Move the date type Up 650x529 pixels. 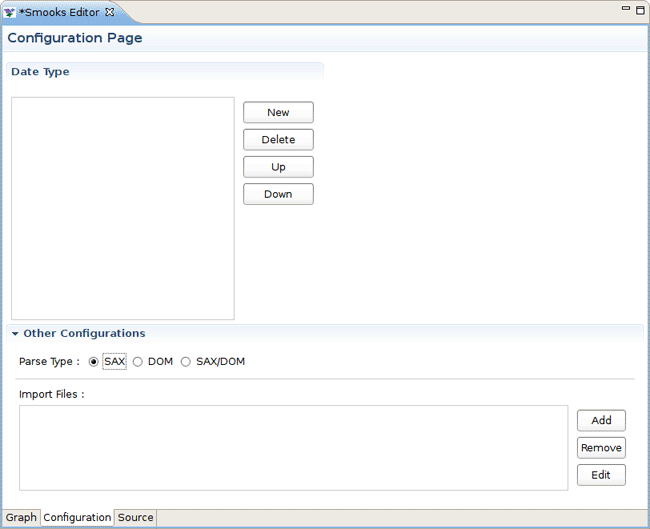[278, 167]
